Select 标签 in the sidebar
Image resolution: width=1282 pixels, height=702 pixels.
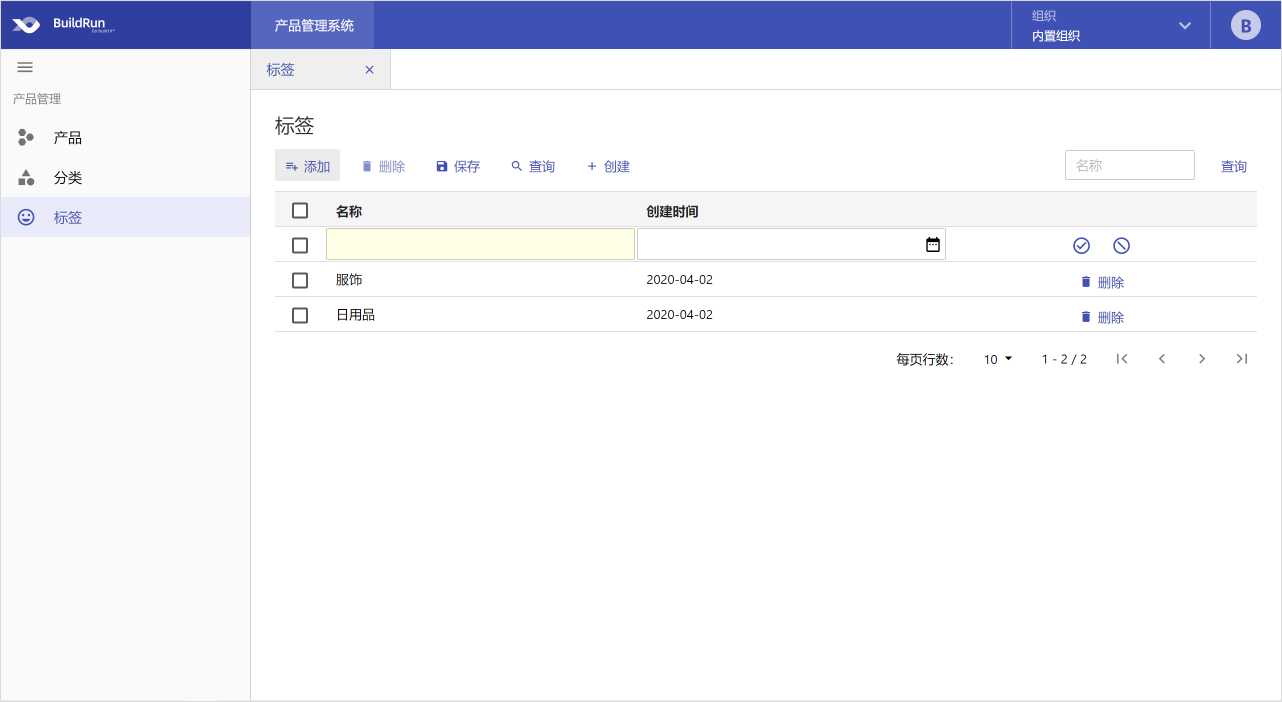(125, 217)
